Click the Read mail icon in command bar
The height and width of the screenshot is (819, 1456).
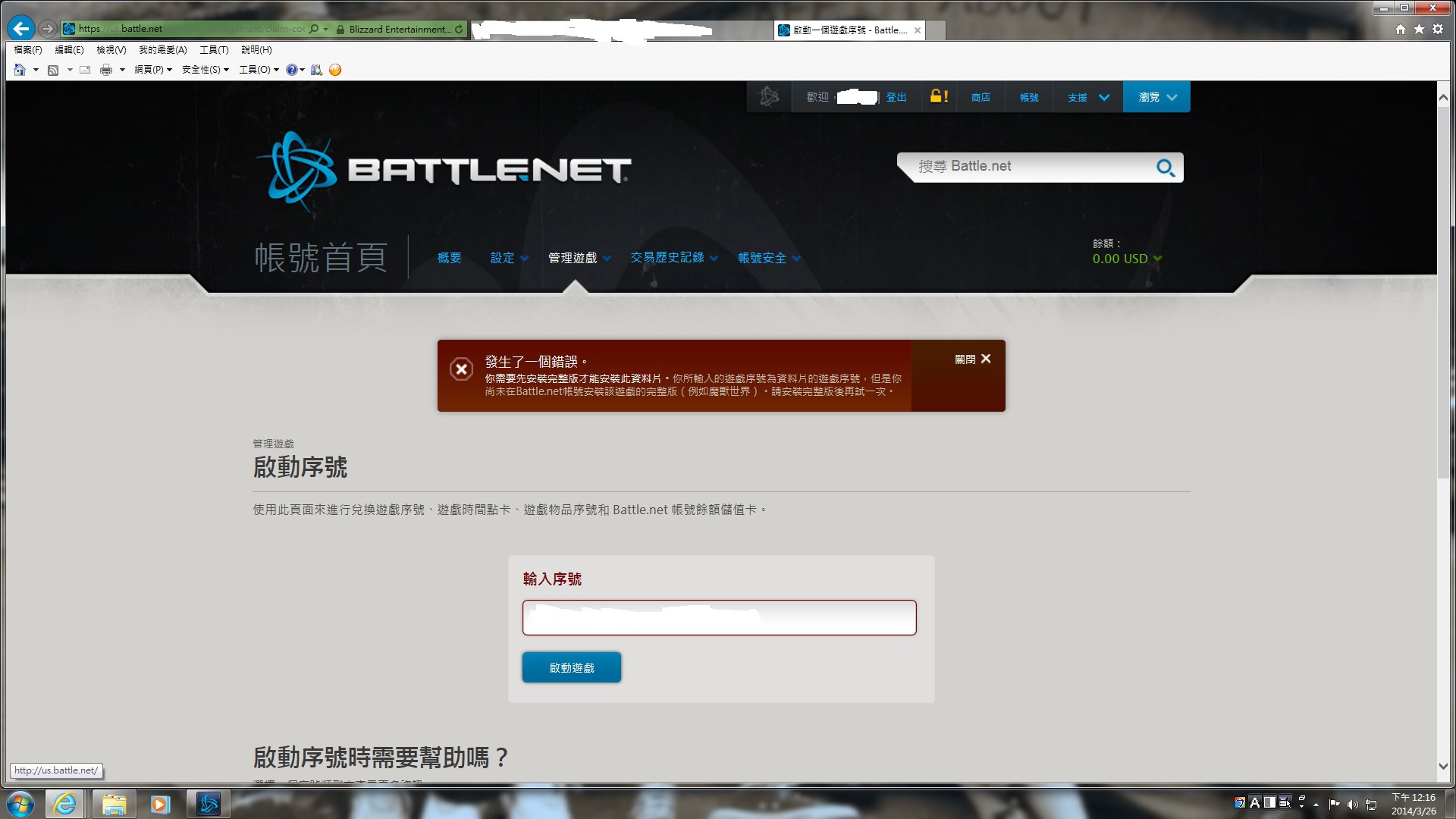click(x=85, y=70)
